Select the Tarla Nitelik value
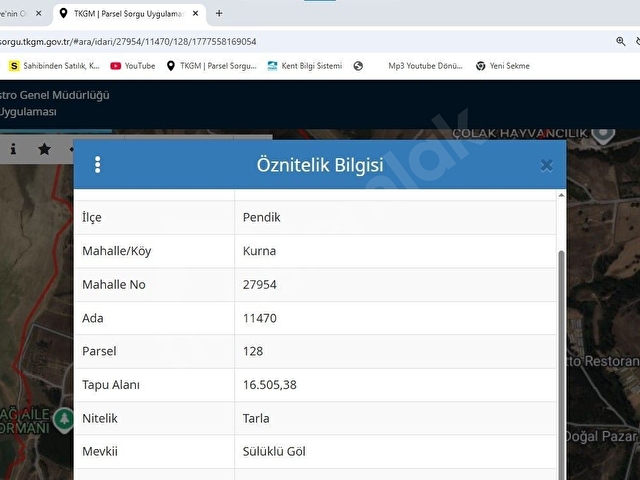 point(256,418)
